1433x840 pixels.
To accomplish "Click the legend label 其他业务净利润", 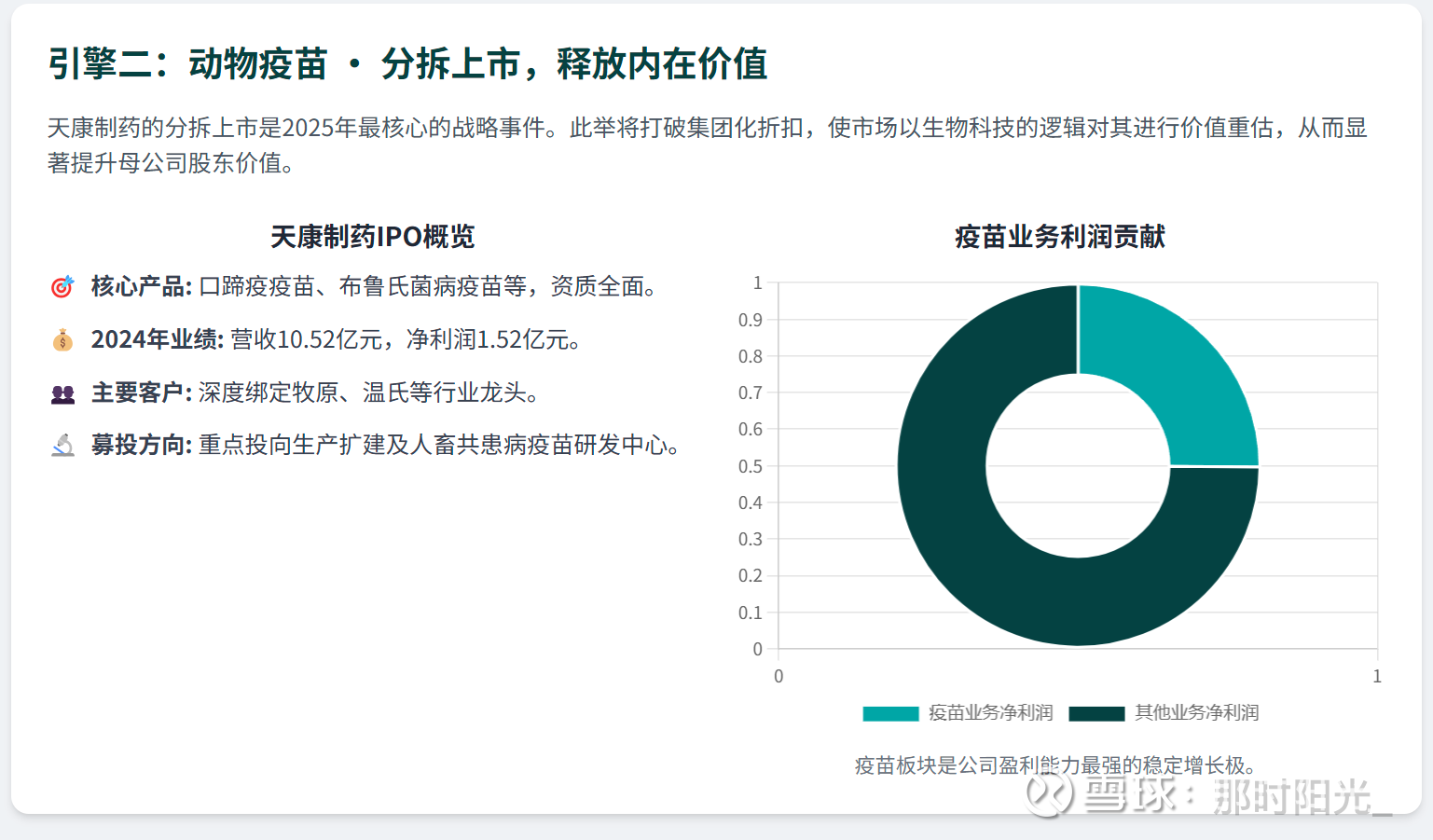I will 1197,713.
